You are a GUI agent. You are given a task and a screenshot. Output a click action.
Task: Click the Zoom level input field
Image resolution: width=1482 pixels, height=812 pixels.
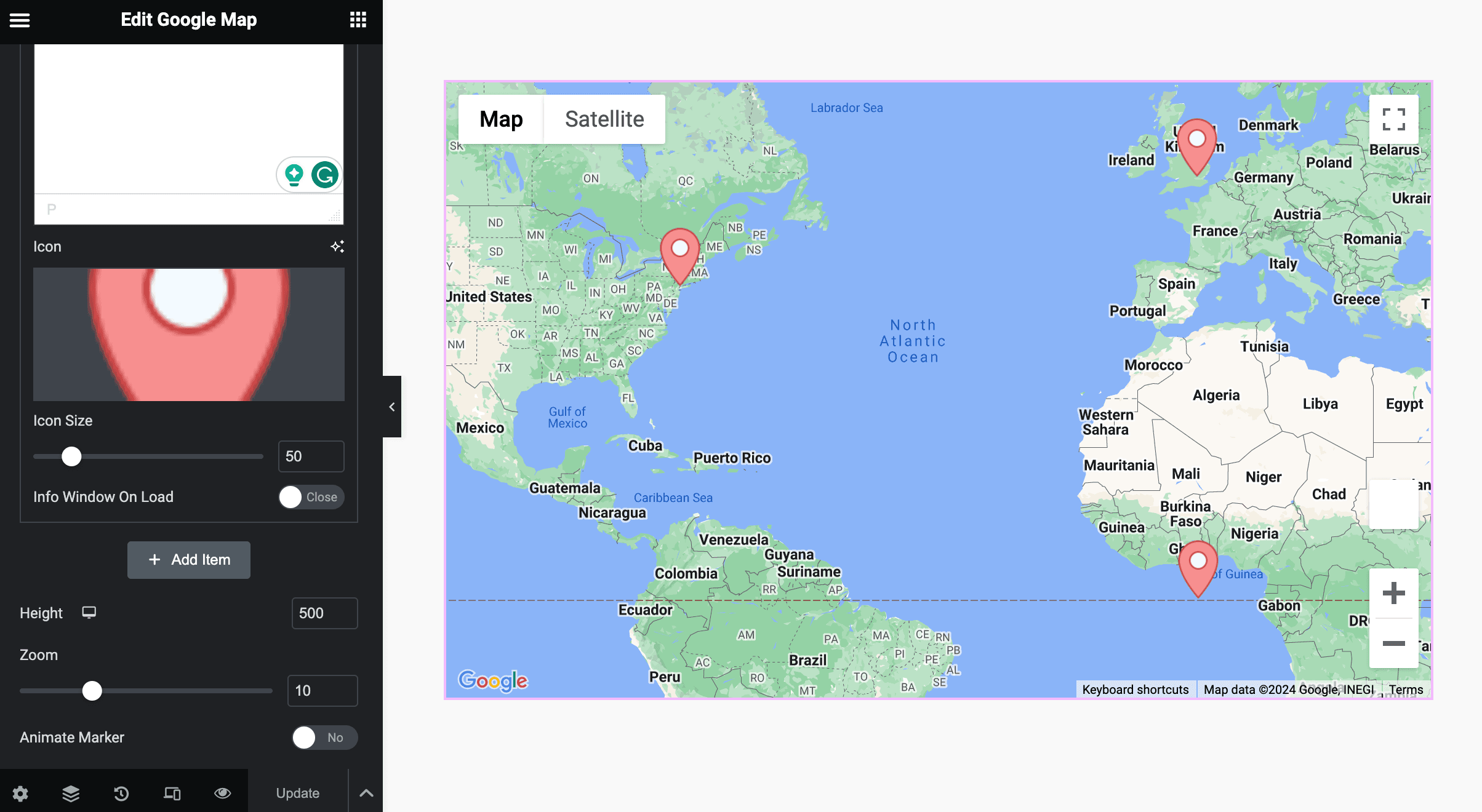pyautogui.click(x=324, y=690)
